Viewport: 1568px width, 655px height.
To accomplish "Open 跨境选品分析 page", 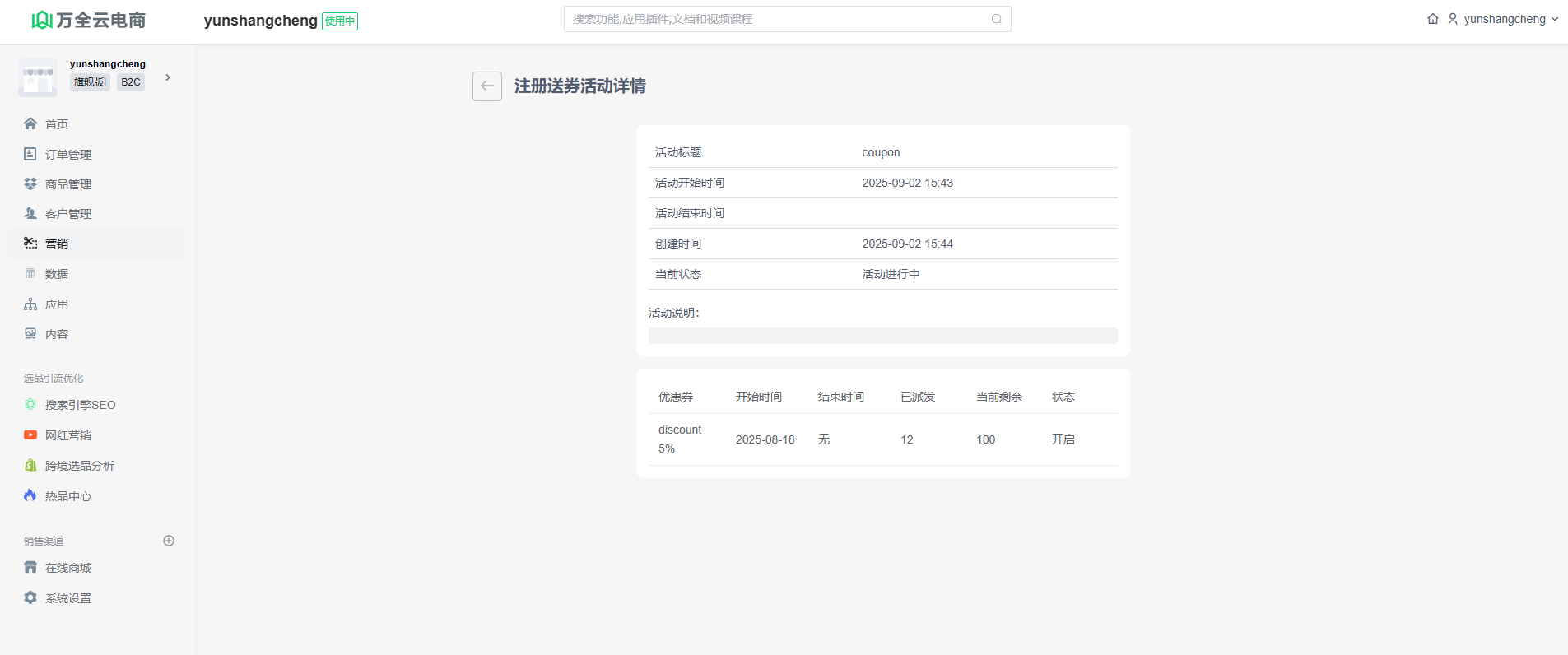I will [x=79, y=466].
